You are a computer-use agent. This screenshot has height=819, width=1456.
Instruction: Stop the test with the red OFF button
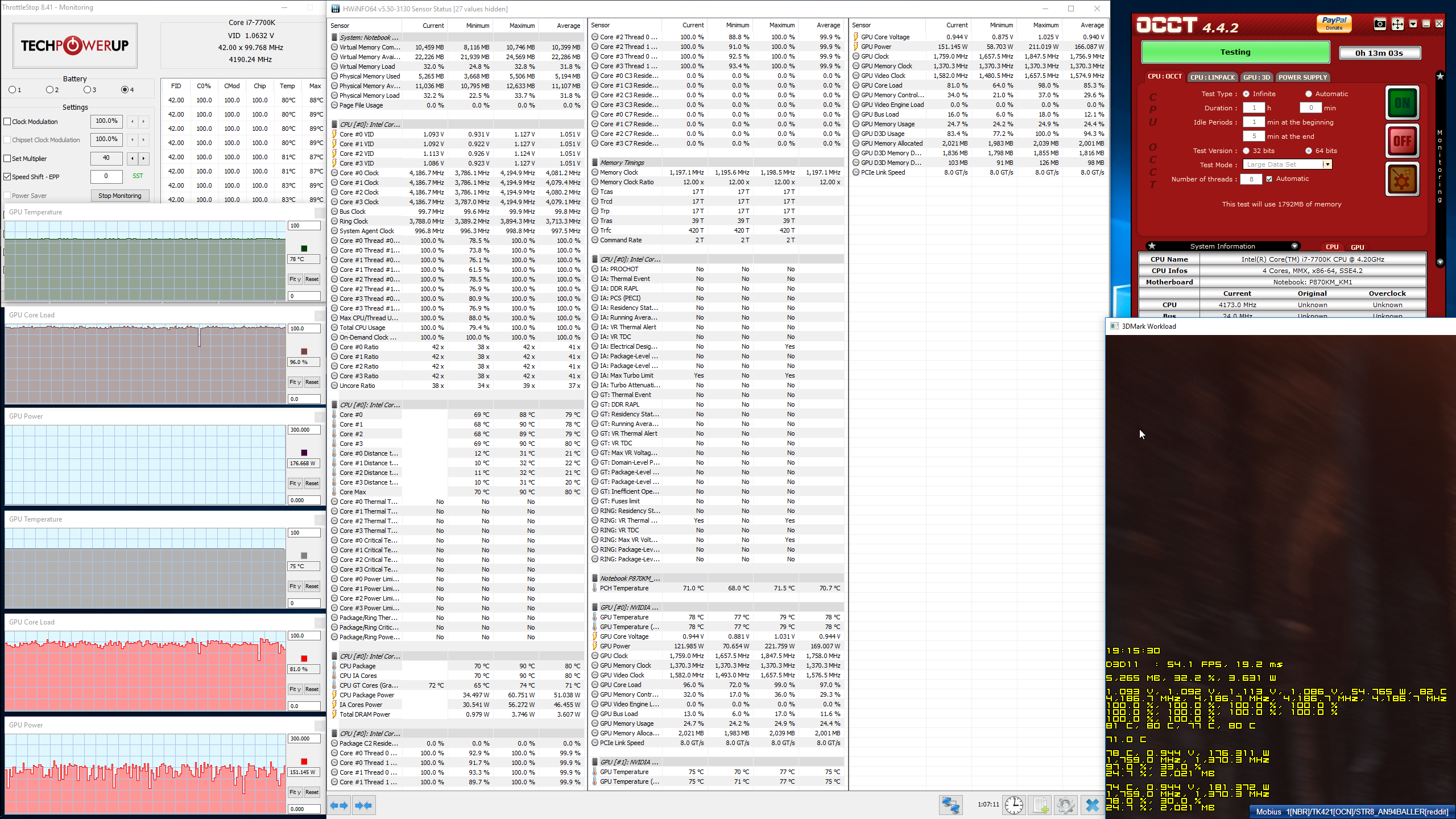(x=1402, y=140)
